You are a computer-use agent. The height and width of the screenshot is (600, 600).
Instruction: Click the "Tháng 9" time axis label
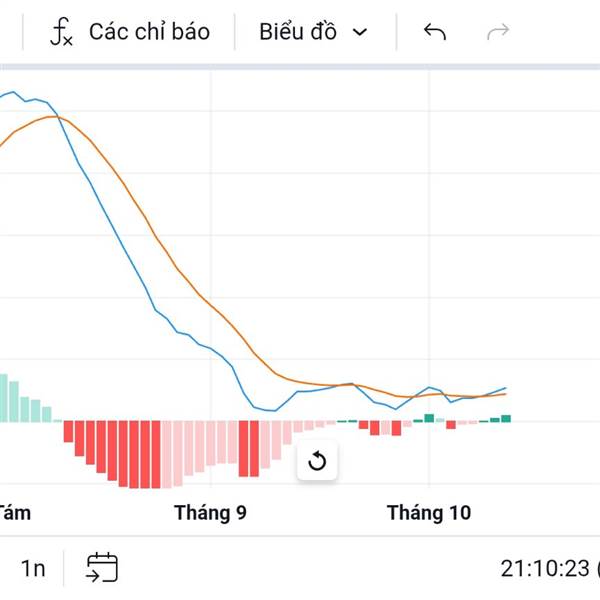(x=210, y=513)
